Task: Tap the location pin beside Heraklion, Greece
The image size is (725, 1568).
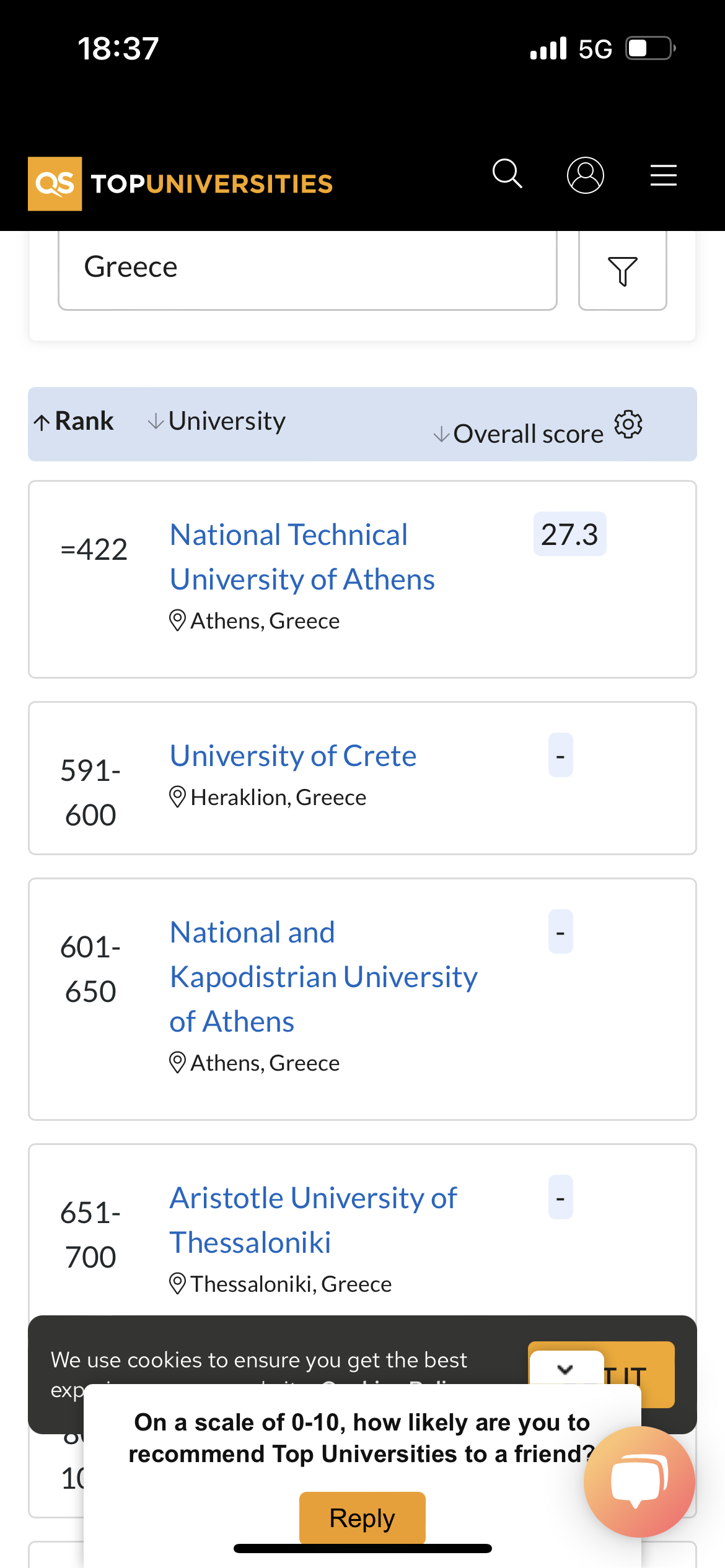Action: click(x=177, y=797)
